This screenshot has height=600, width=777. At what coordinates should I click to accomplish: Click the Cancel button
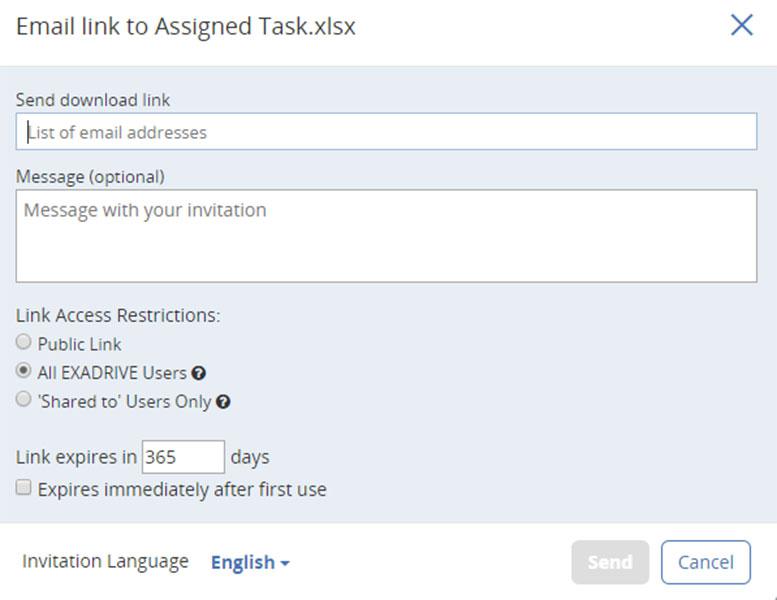705,562
